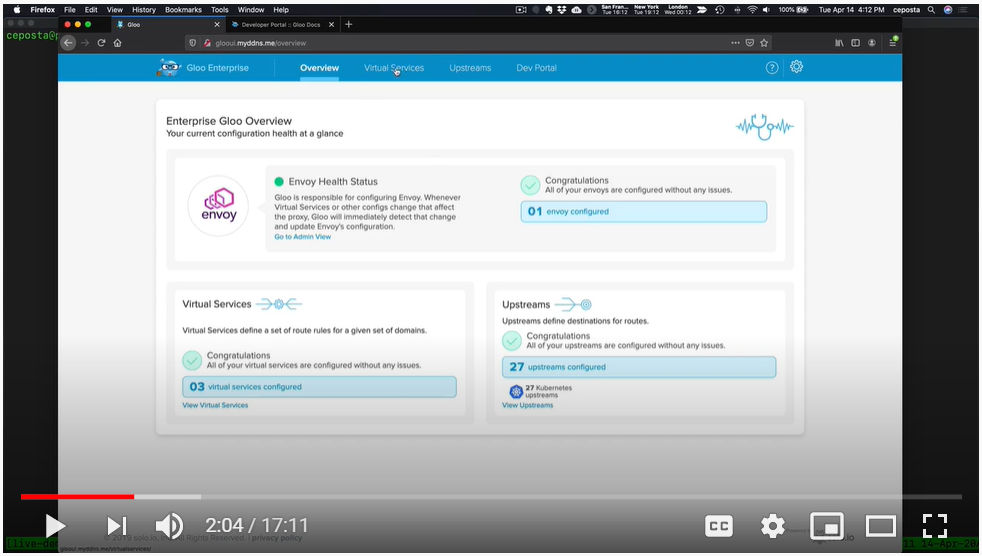Screen dimensions: 982x556
Task: Seek on the red video progress bar
Action: [77, 497]
